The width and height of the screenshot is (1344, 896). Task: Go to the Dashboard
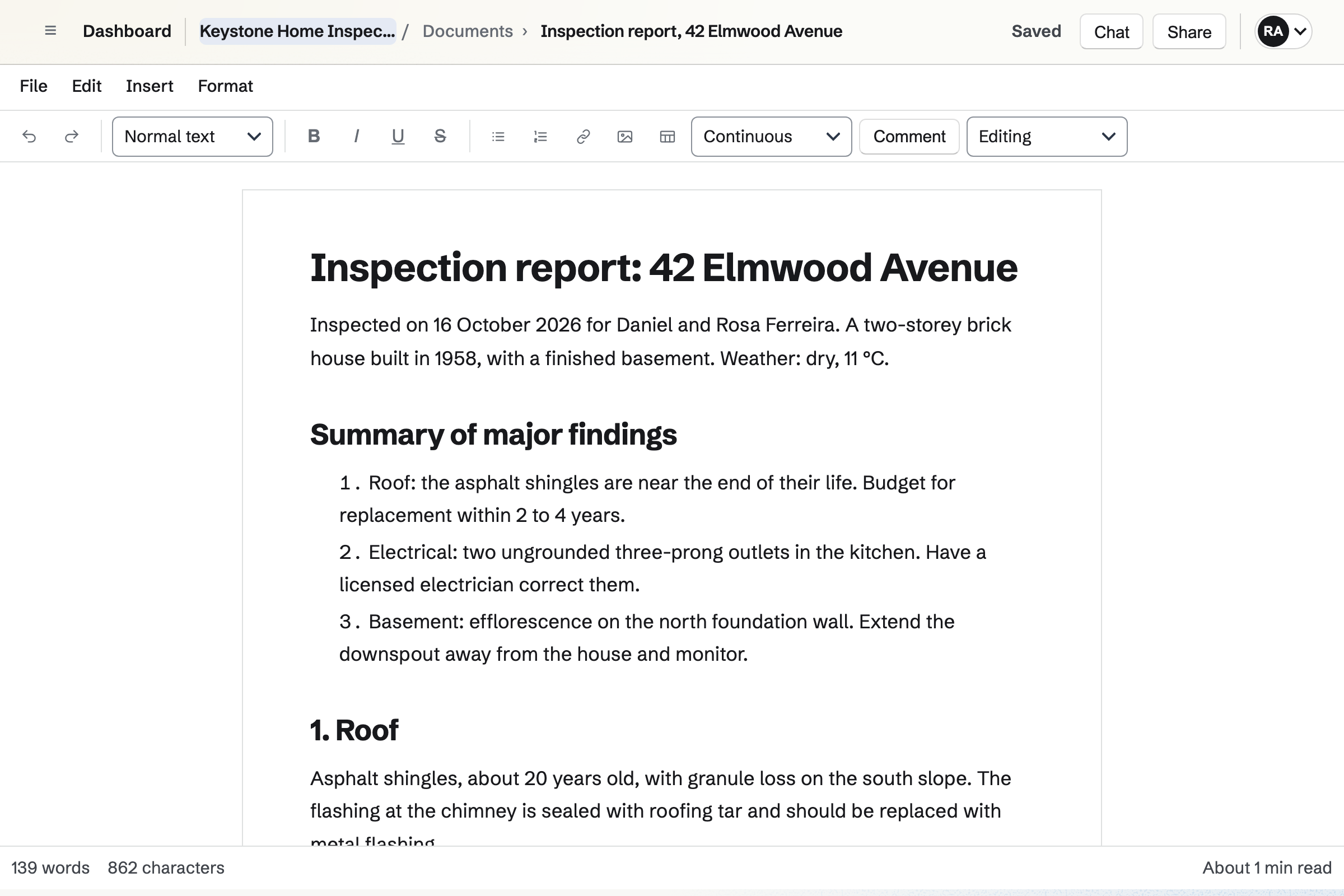[127, 31]
